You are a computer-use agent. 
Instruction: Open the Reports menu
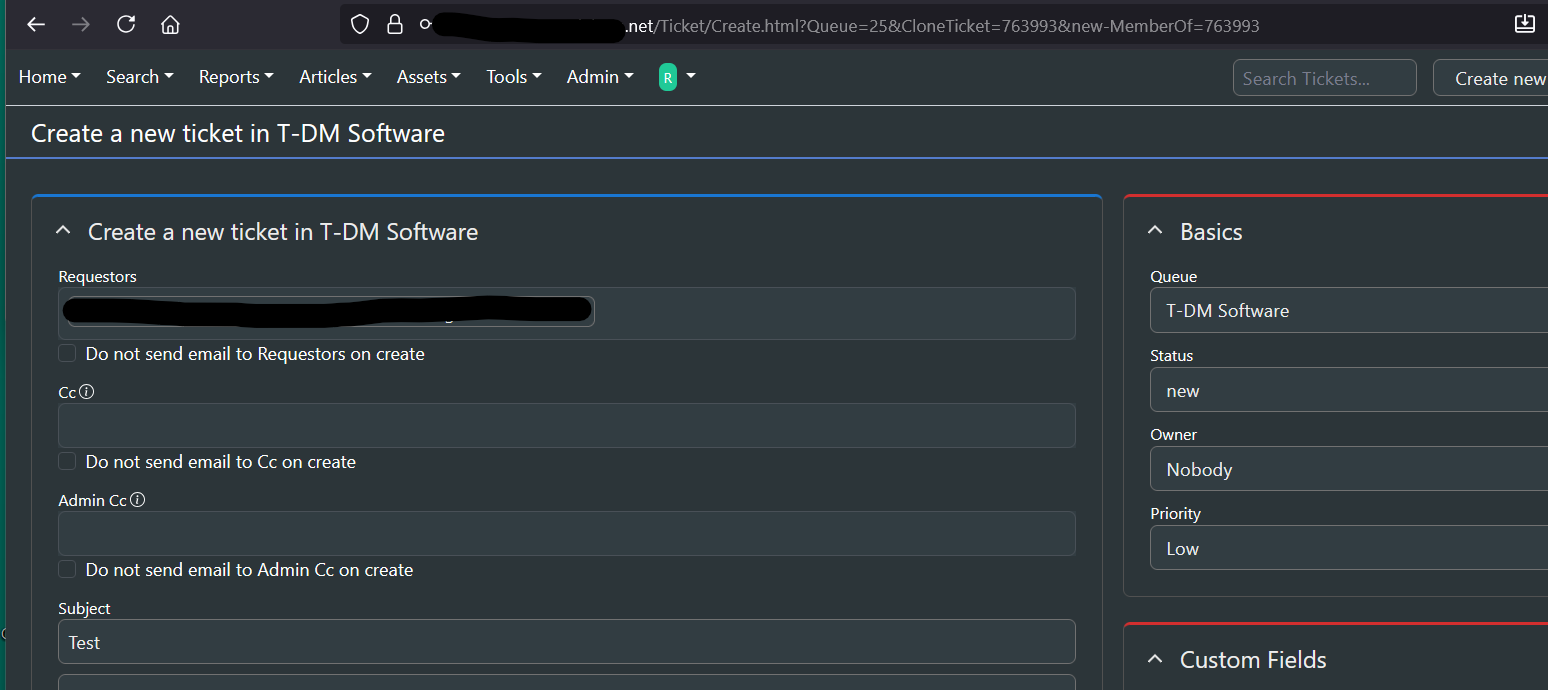(x=236, y=77)
